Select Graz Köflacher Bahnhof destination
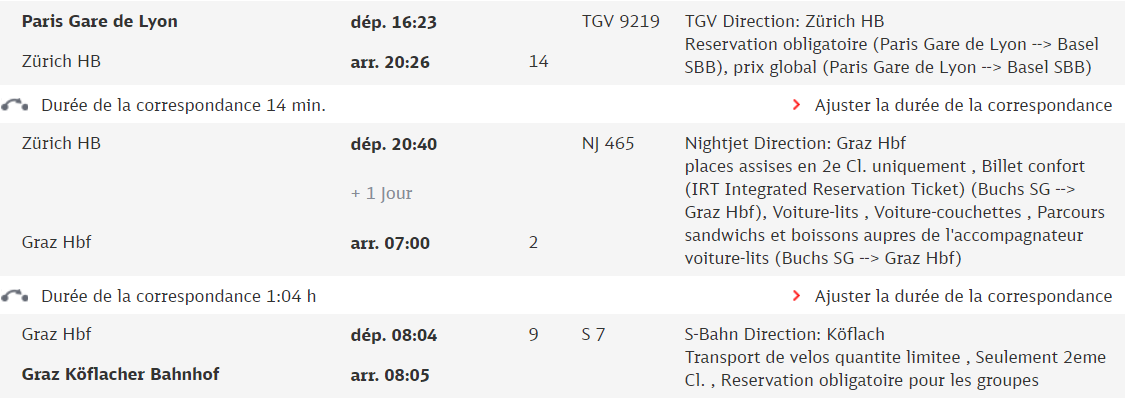The image size is (1128, 408). tap(121, 374)
